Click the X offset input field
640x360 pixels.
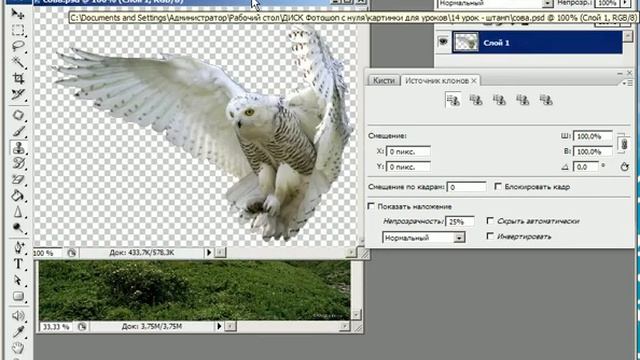tap(408, 151)
